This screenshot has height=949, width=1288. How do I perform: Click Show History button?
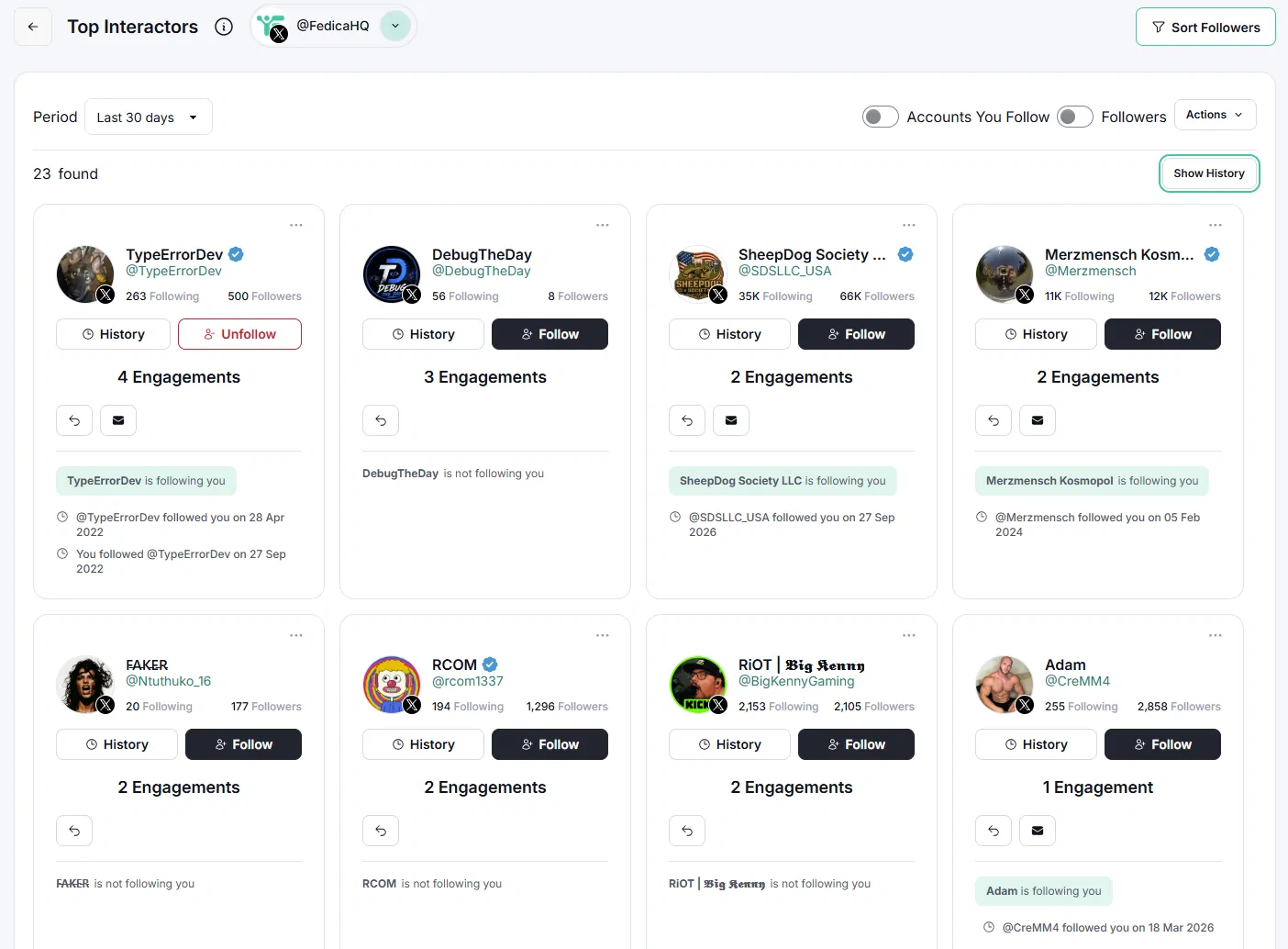(1209, 173)
